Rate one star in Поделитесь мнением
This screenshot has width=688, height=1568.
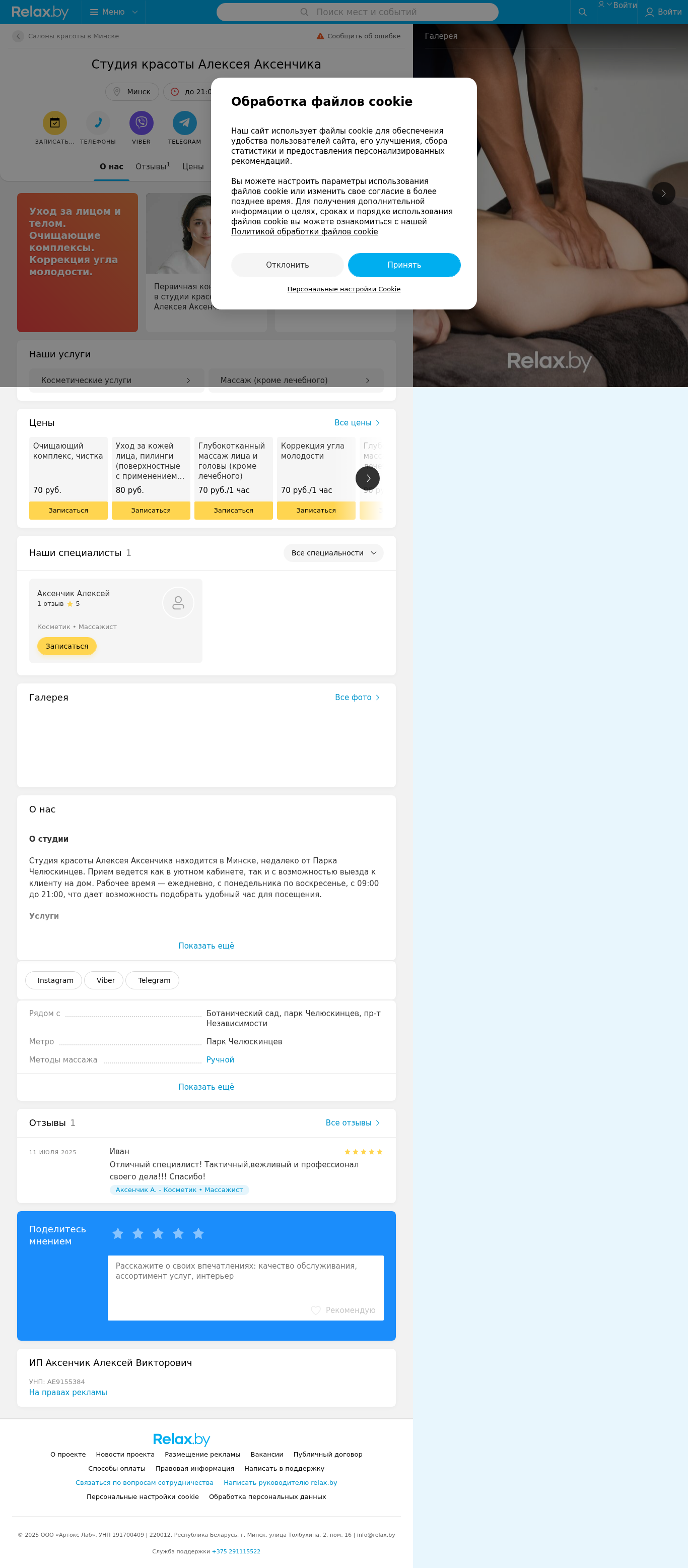click(x=118, y=1234)
